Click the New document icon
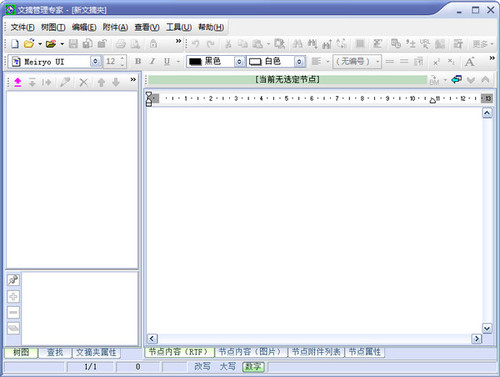500x377 pixels. [15, 44]
